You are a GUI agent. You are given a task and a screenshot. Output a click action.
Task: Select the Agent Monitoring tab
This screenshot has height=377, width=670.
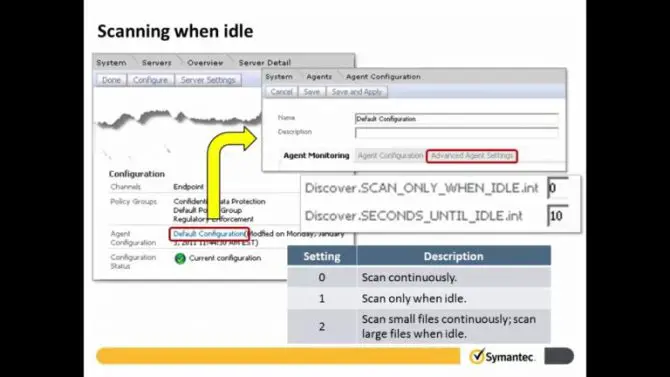click(316, 156)
